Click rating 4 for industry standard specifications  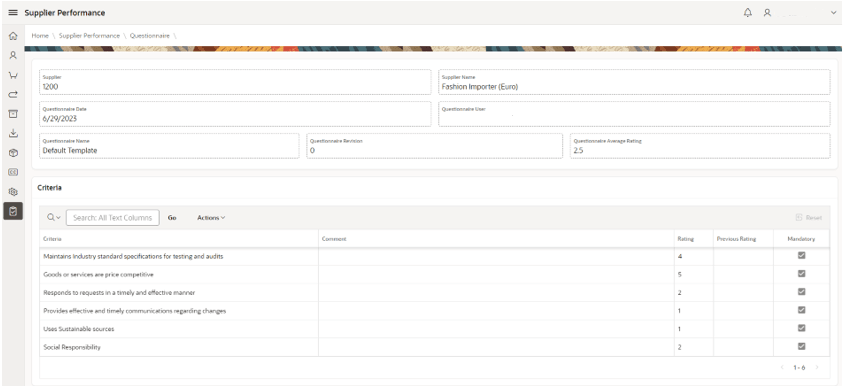click(680, 256)
